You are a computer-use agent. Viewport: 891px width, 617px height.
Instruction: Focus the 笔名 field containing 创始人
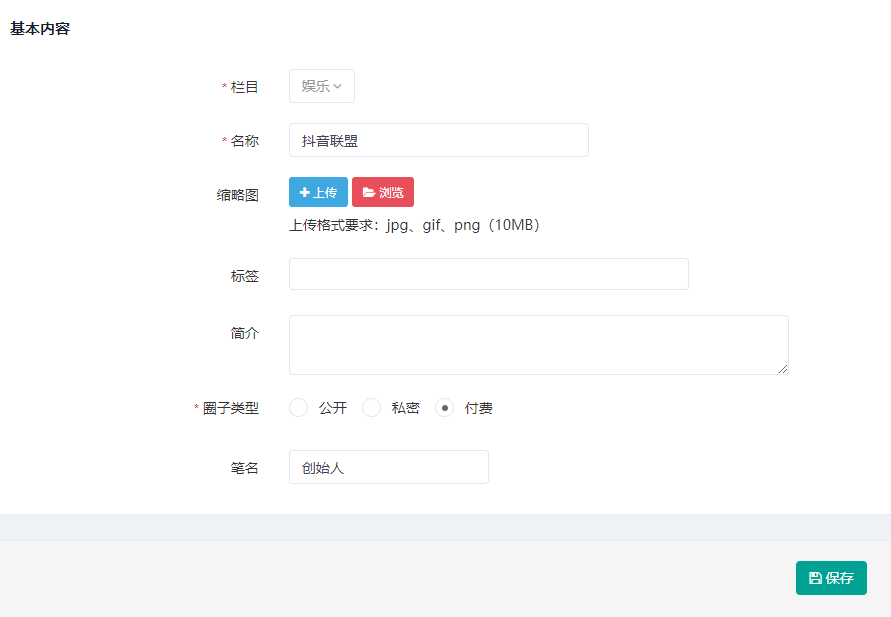(x=388, y=467)
